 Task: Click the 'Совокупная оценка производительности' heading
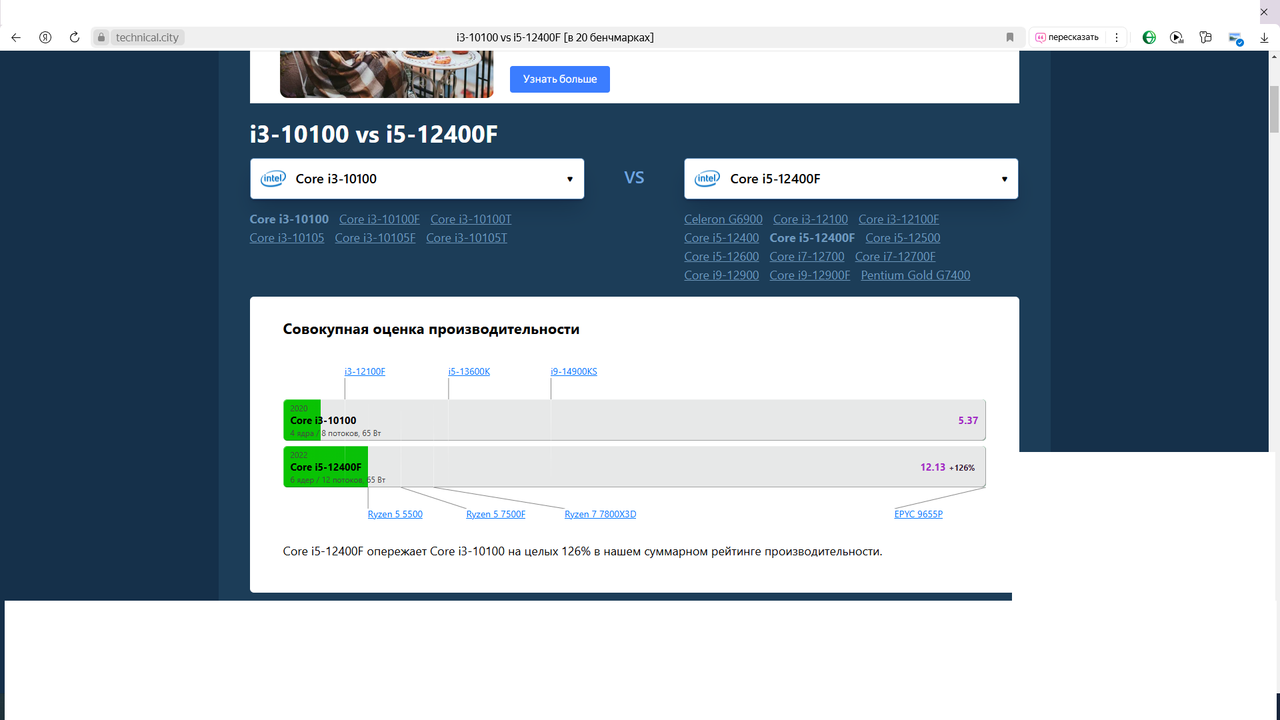click(x=431, y=329)
